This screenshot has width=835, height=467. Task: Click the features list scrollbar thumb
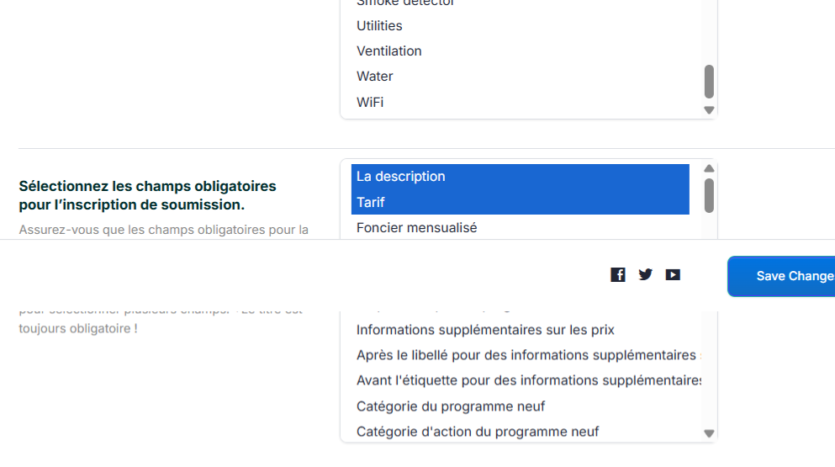[x=709, y=81]
